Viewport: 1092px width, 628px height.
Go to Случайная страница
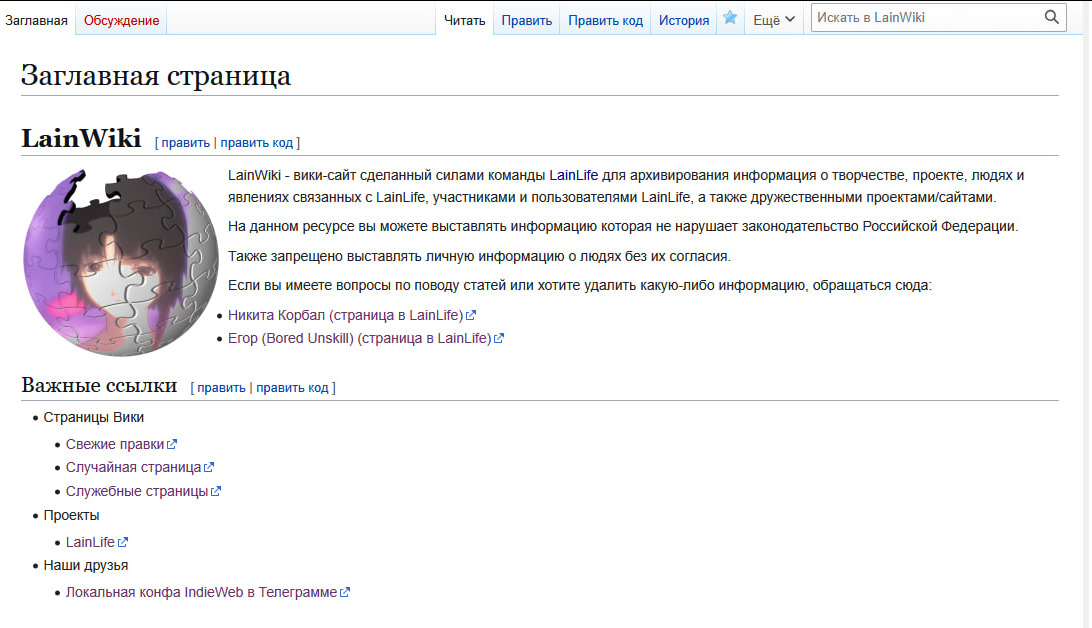pyautogui.click(x=133, y=467)
